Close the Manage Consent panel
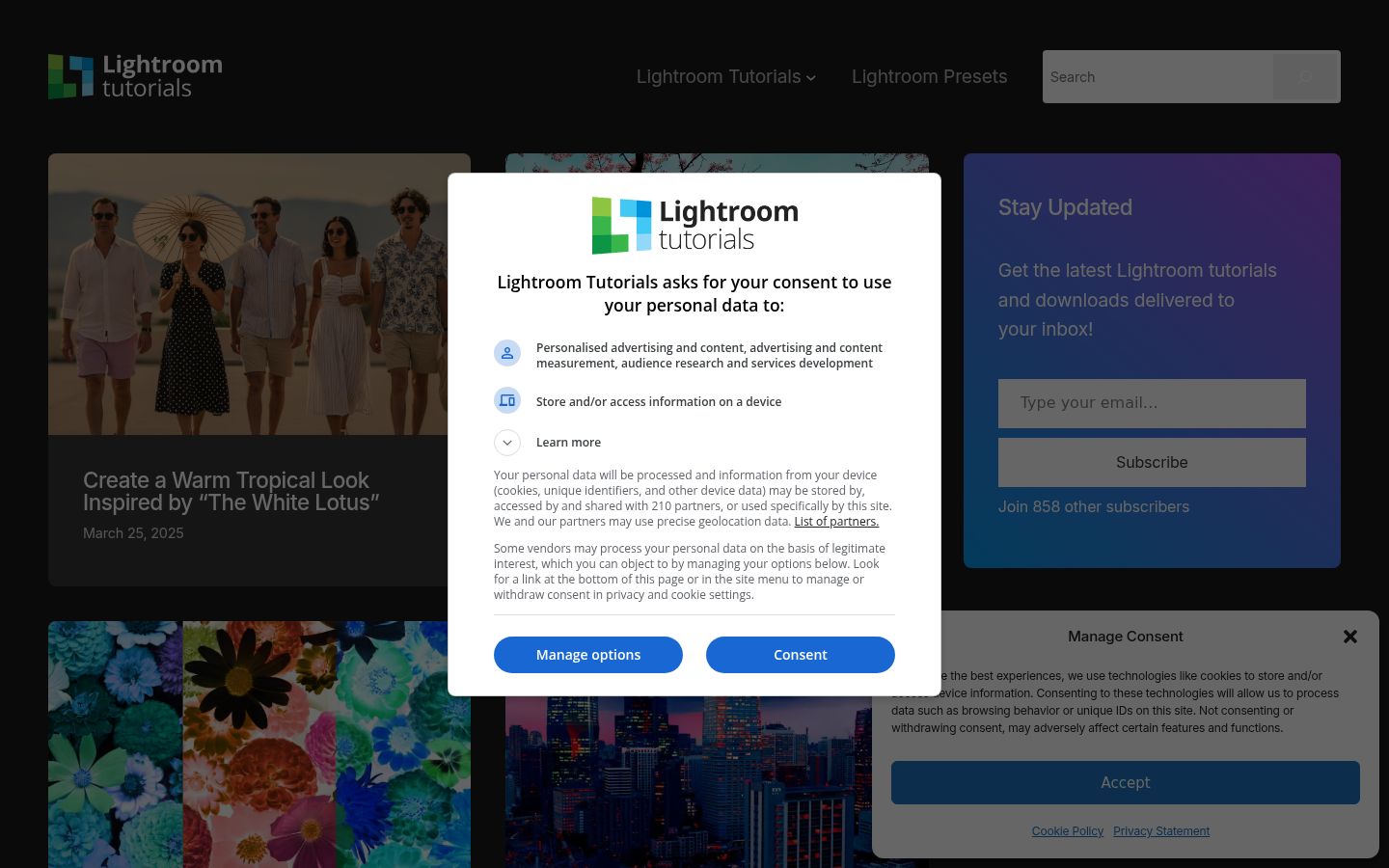 click(x=1350, y=637)
